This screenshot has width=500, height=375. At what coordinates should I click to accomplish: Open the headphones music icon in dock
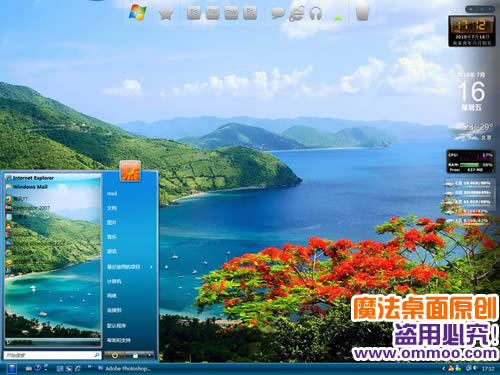point(315,14)
